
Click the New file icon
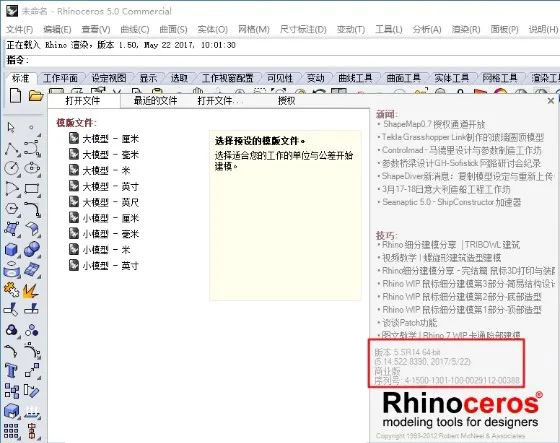point(15,96)
